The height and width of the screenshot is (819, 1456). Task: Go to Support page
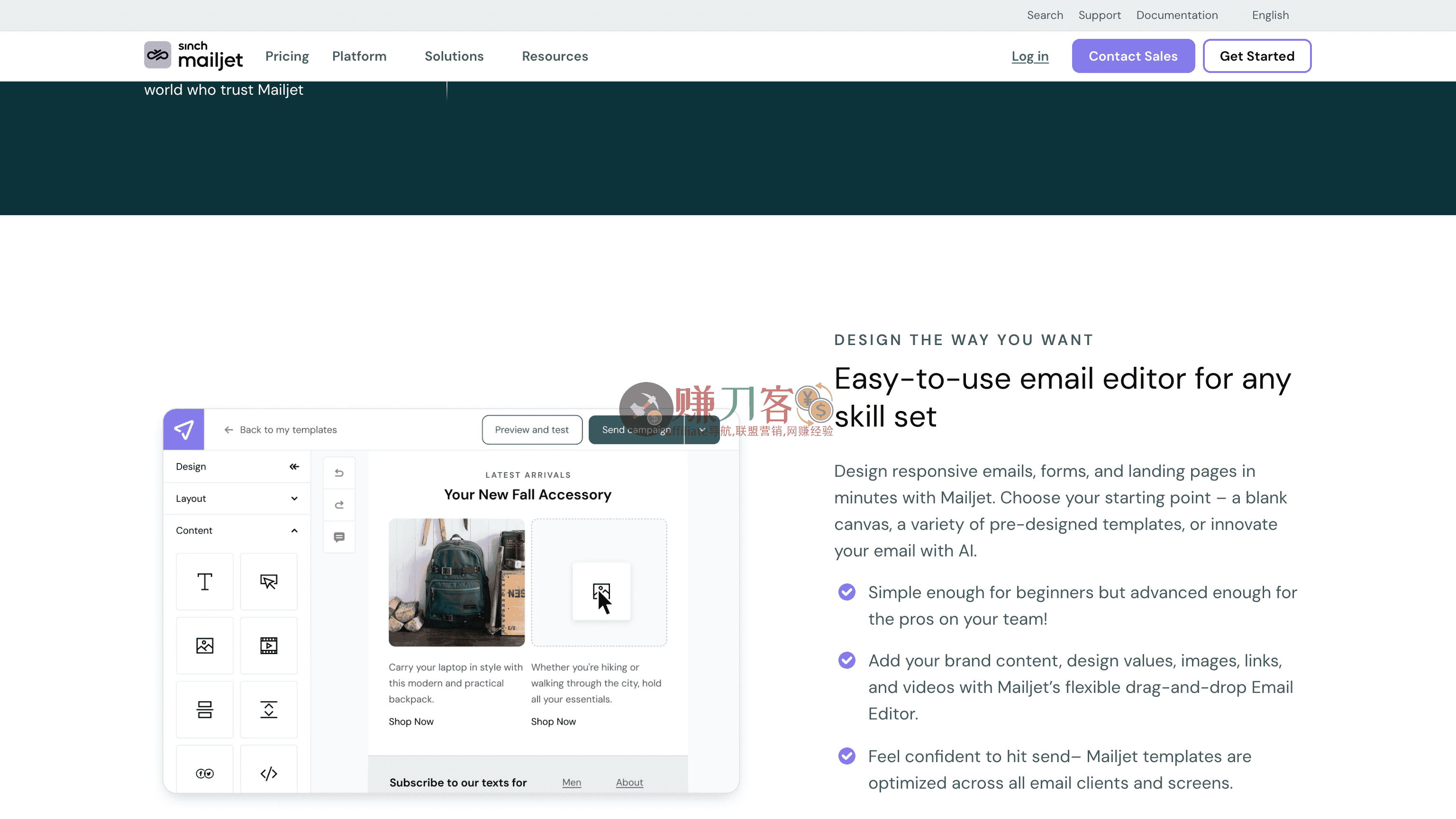tap(1099, 15)
